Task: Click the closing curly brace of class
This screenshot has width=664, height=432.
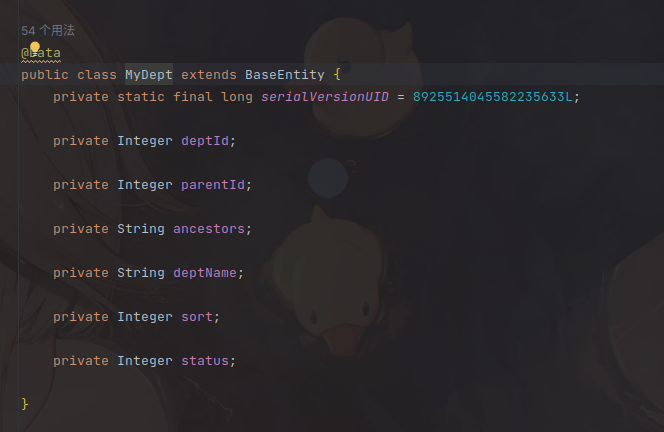Action: click(x=25, y=404)
